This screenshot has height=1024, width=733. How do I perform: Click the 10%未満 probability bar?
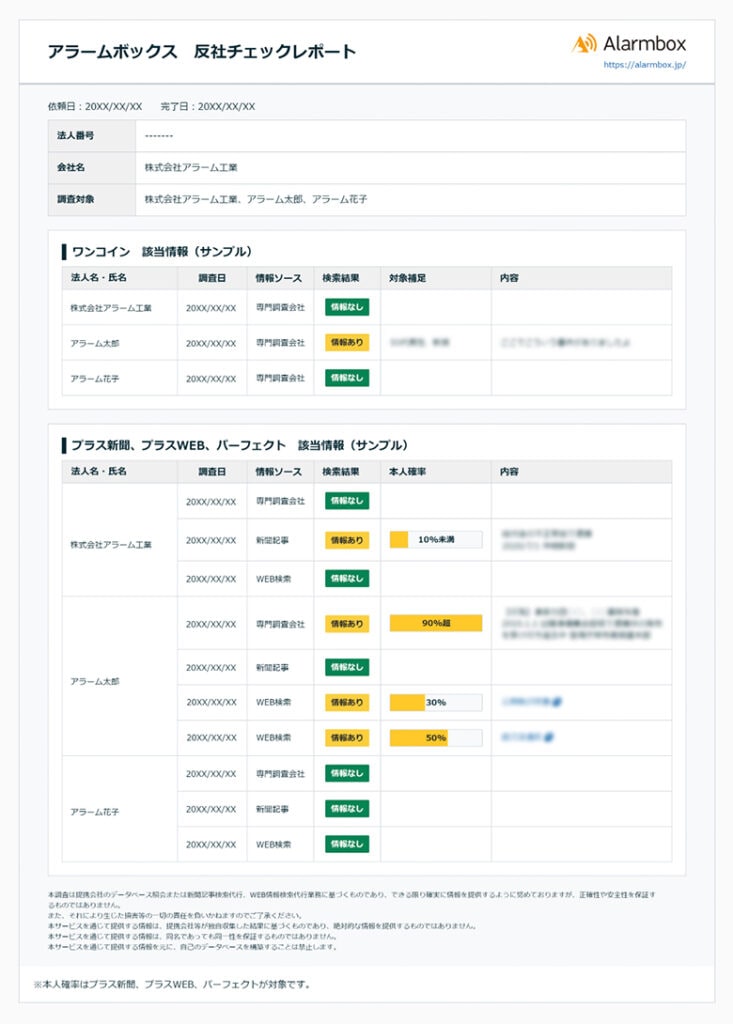435,540
